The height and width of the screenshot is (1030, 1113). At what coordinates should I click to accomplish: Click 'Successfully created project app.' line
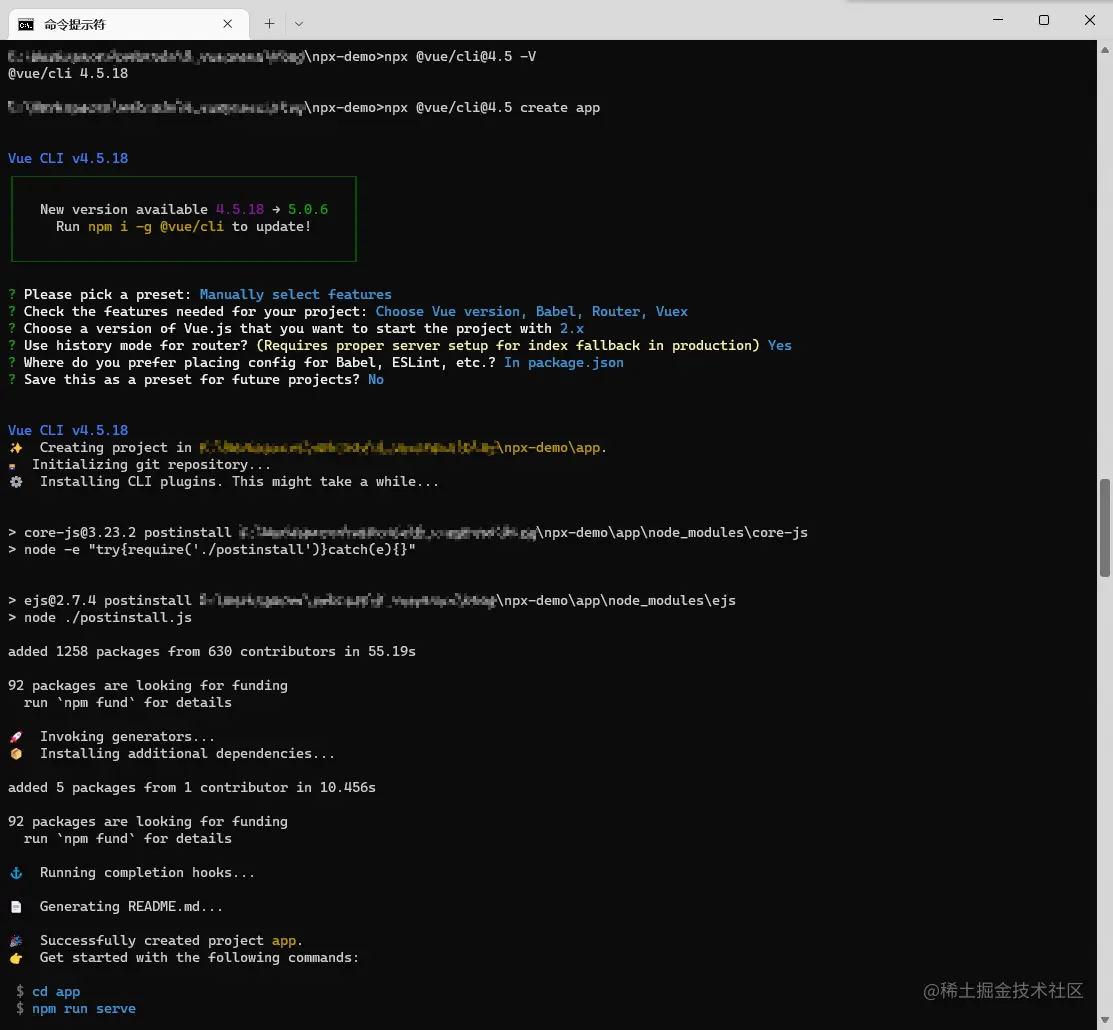coord(171,941)
